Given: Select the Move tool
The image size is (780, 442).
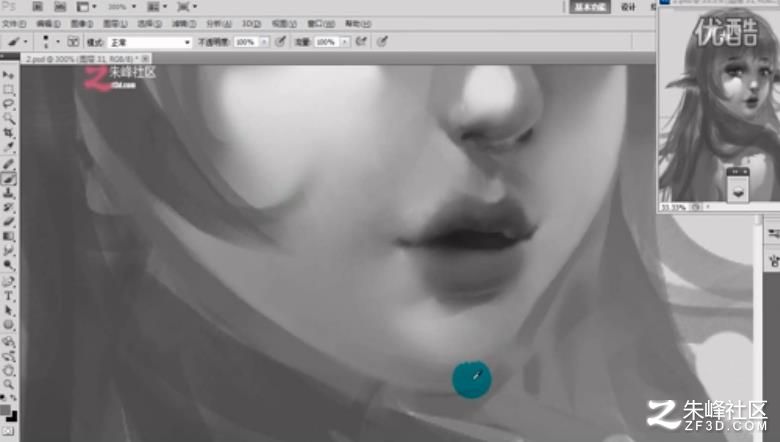Looking at the screenshot, I should point(8,75).
